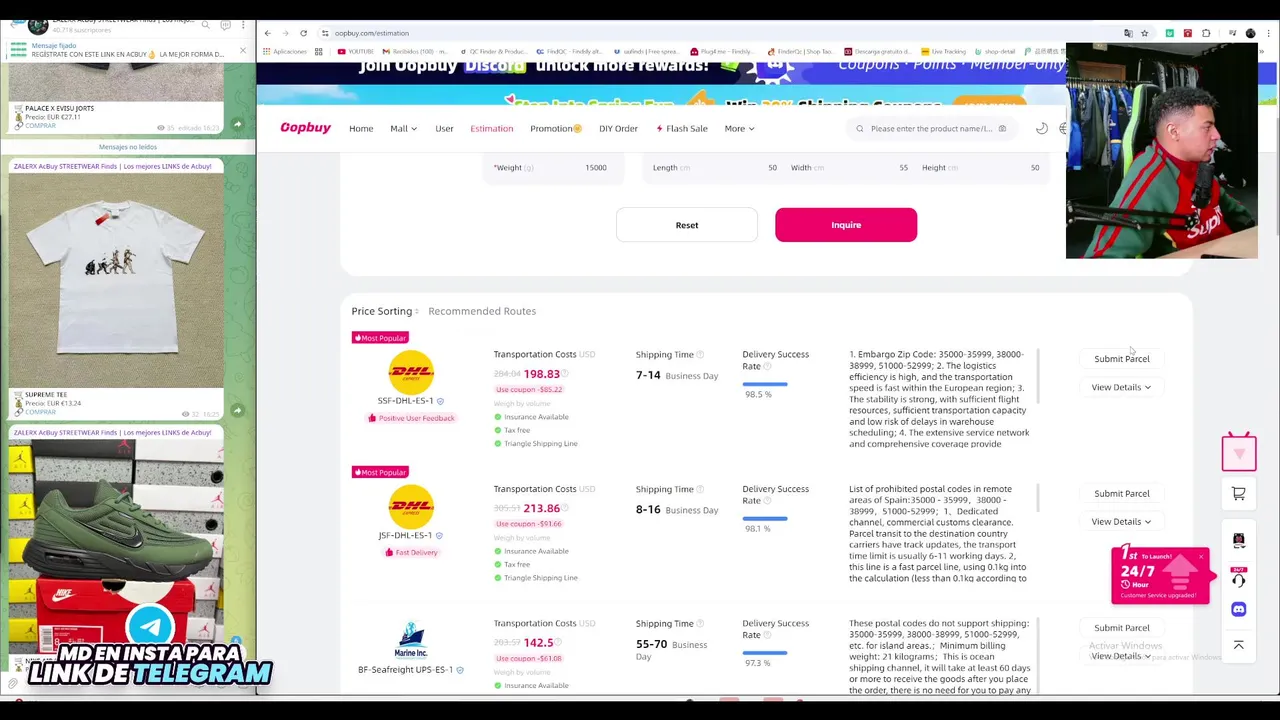Viewport: 1280px width, 720px height.
Task: Click the image search camera icon
Action: (1002, 128)
